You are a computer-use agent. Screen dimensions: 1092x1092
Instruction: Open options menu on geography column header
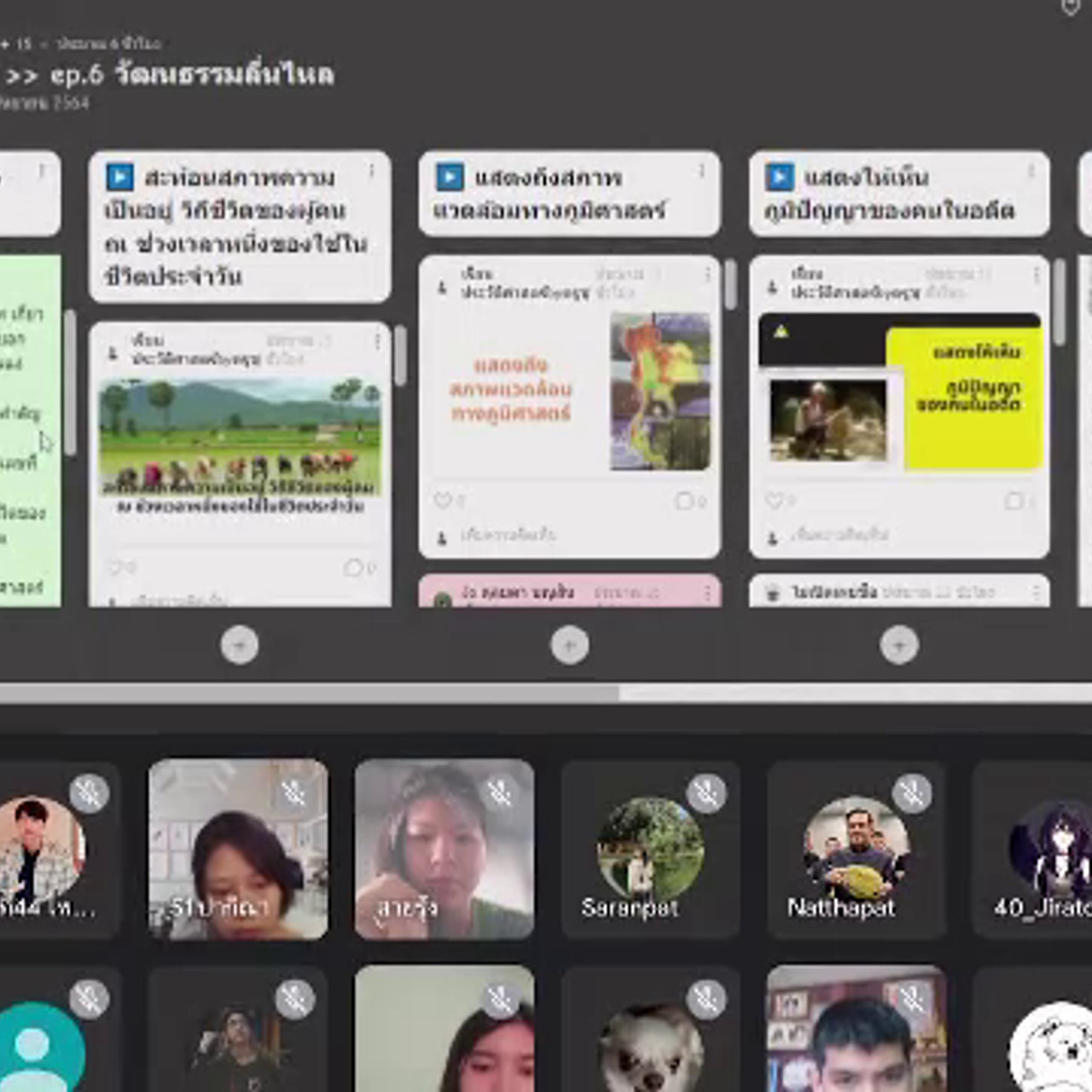[x=702, y=171]
